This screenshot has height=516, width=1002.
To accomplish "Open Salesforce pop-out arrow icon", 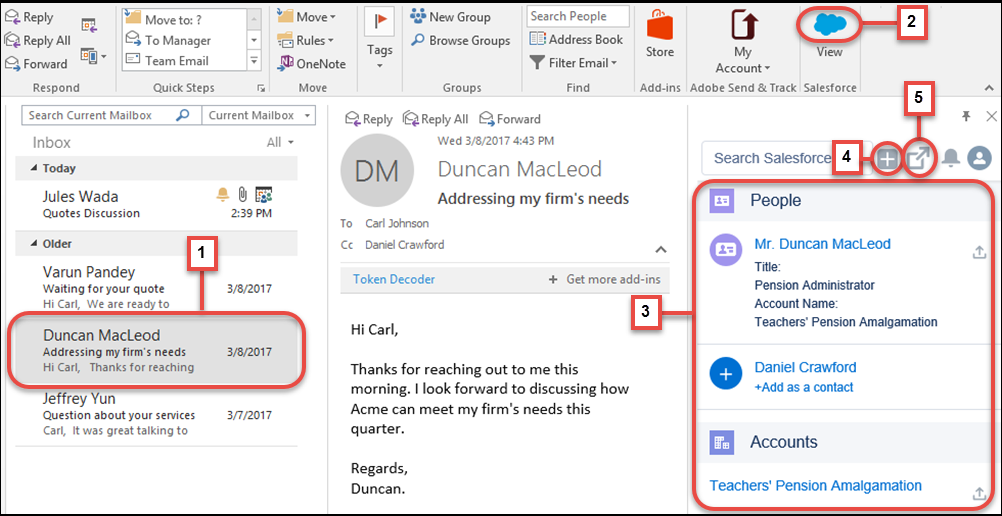I will coord(918,158).
